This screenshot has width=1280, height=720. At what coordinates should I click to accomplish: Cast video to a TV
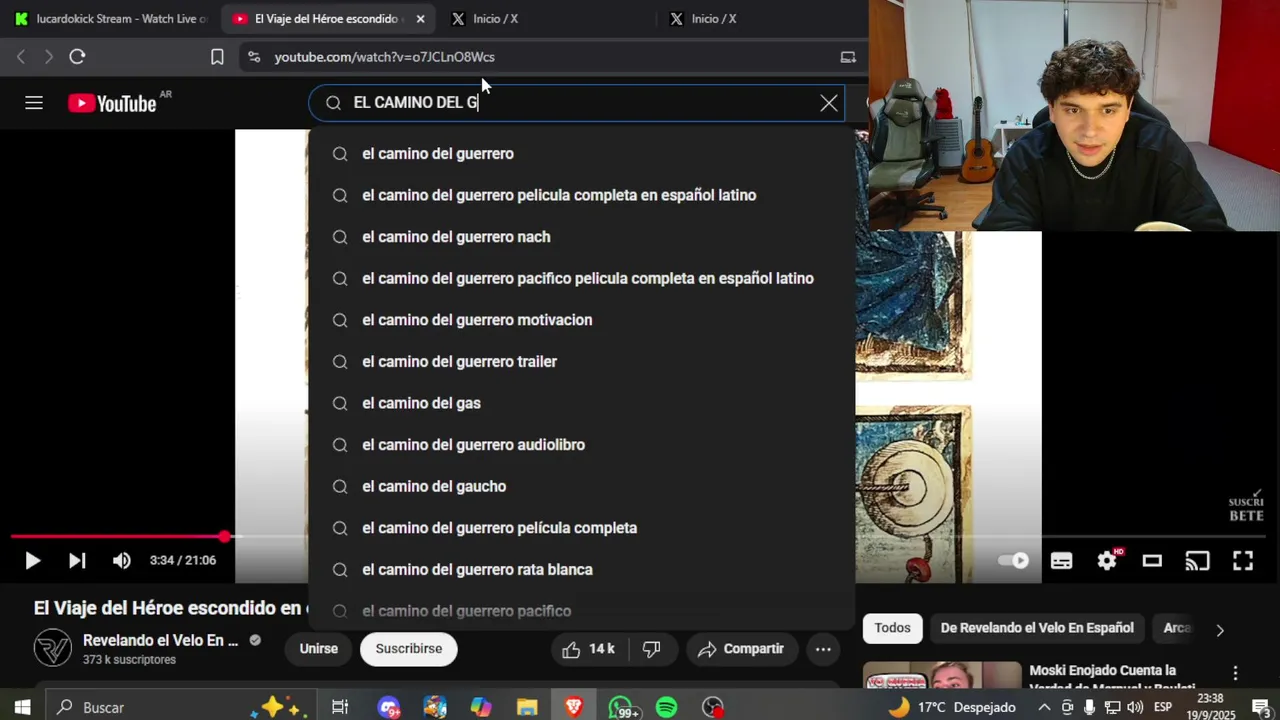(x=1197, y=561)
